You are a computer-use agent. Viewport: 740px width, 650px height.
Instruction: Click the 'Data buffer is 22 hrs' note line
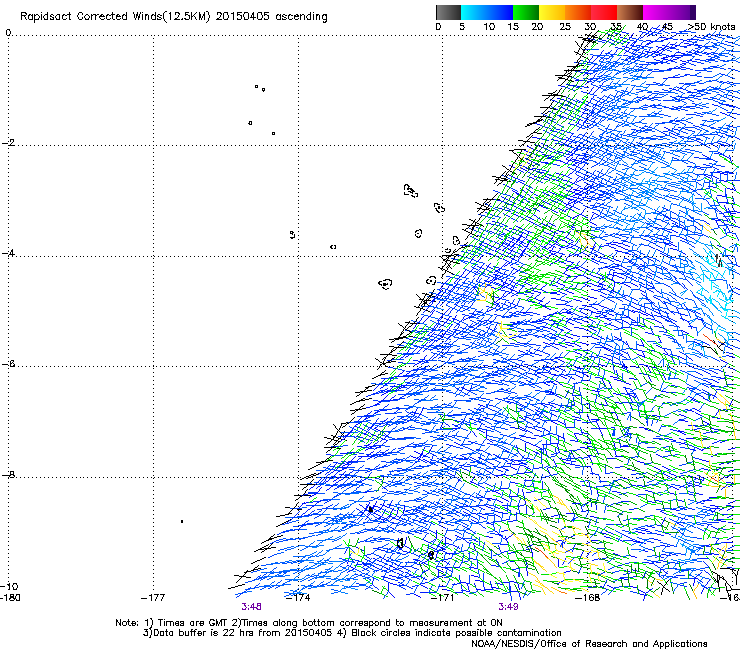352,633
